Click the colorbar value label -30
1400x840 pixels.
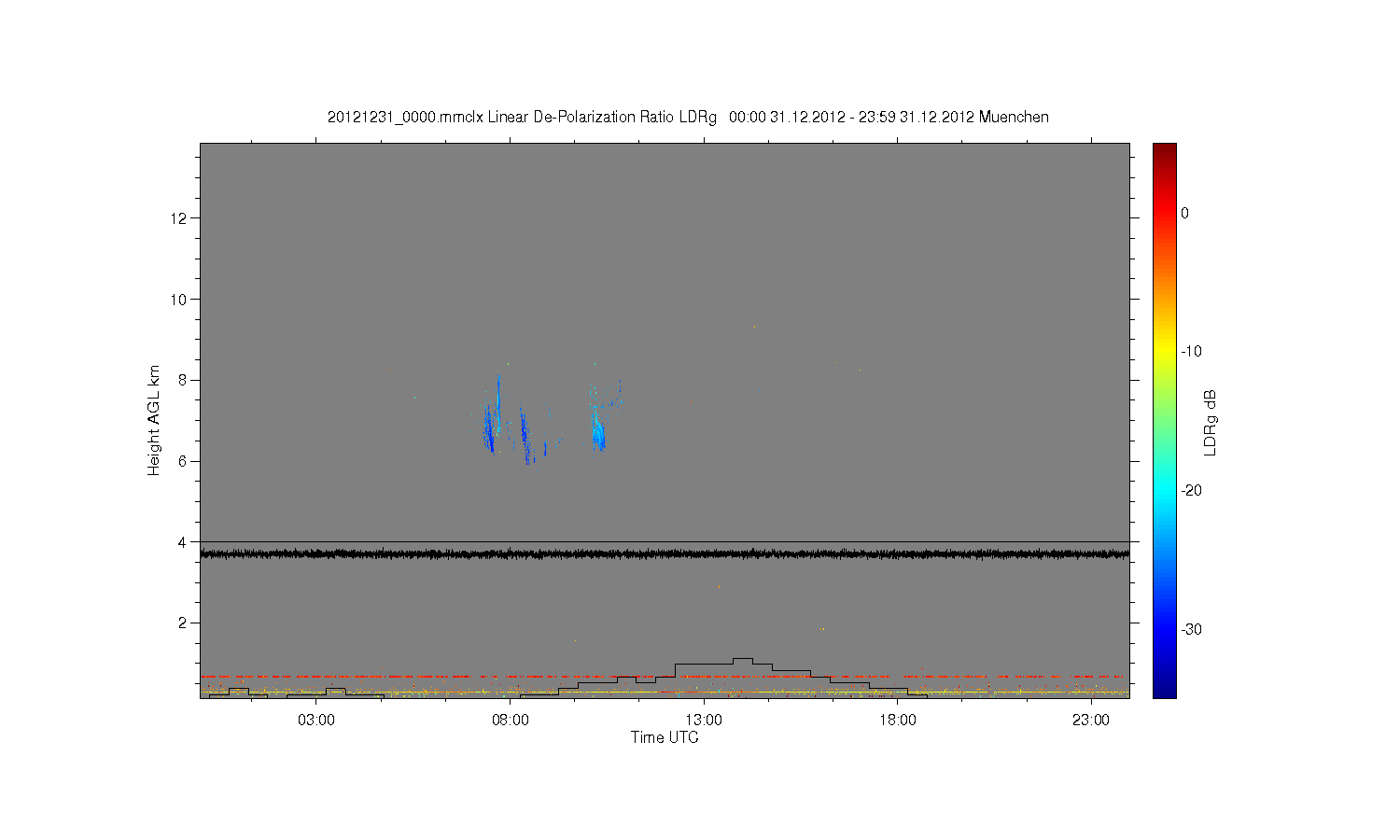click(1191, 630)
